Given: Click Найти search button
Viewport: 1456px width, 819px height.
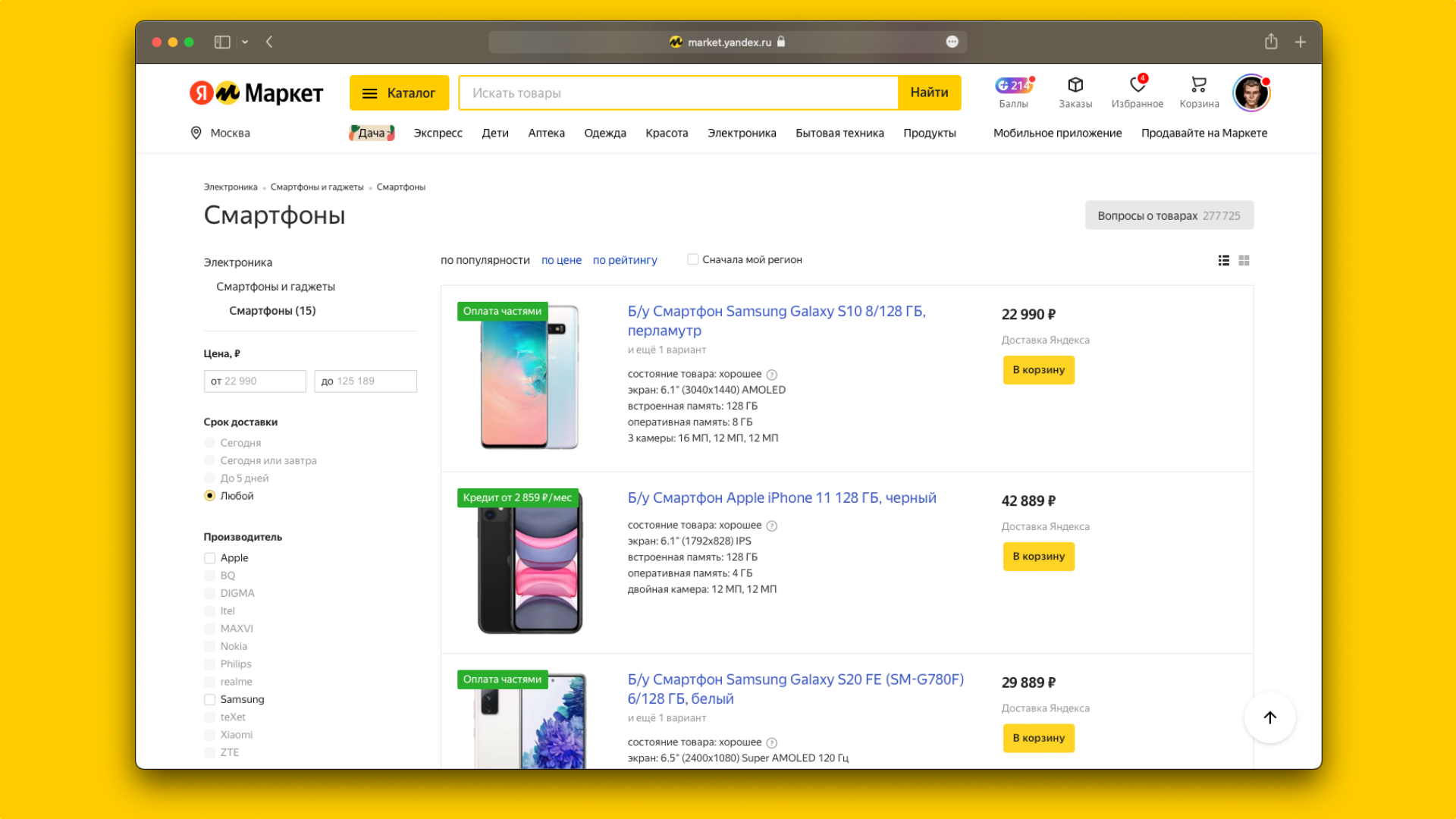Looking at the screenshot, I should coord(927,92).
